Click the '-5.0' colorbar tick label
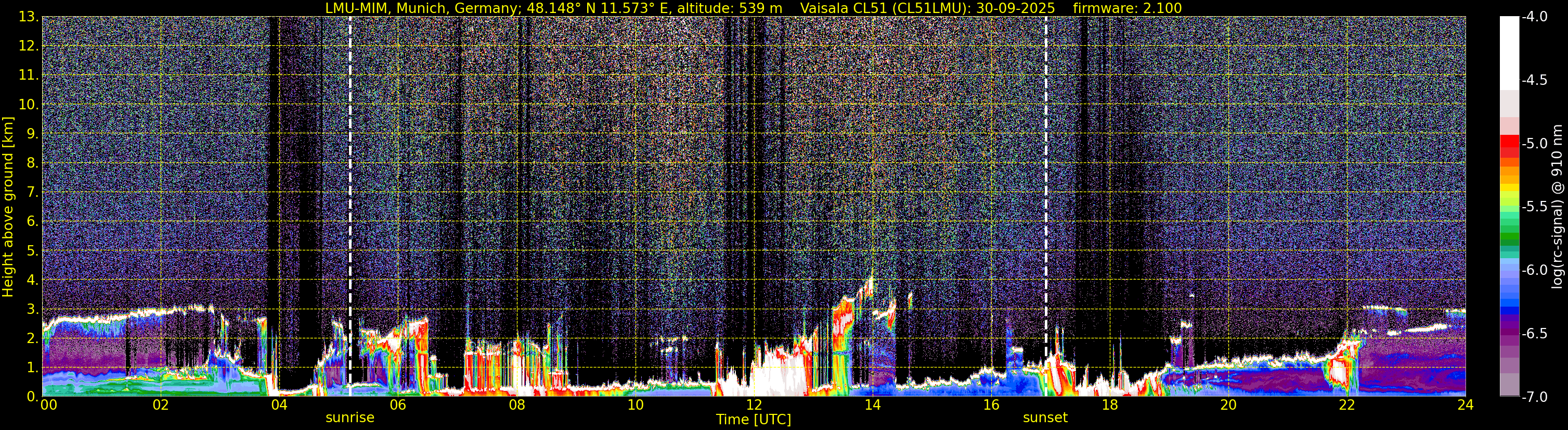 point(1534,144)
